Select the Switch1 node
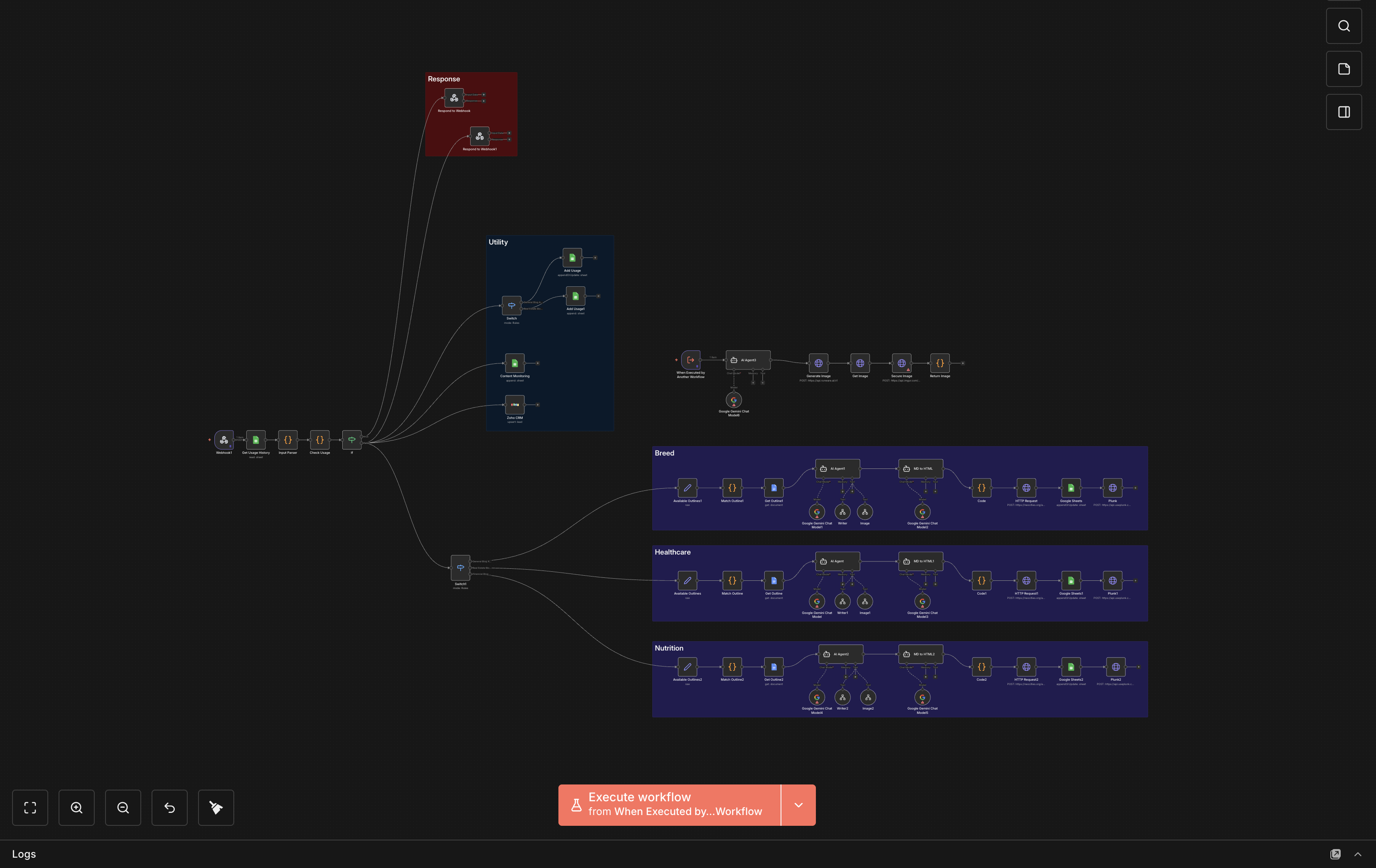 point(461,568)
